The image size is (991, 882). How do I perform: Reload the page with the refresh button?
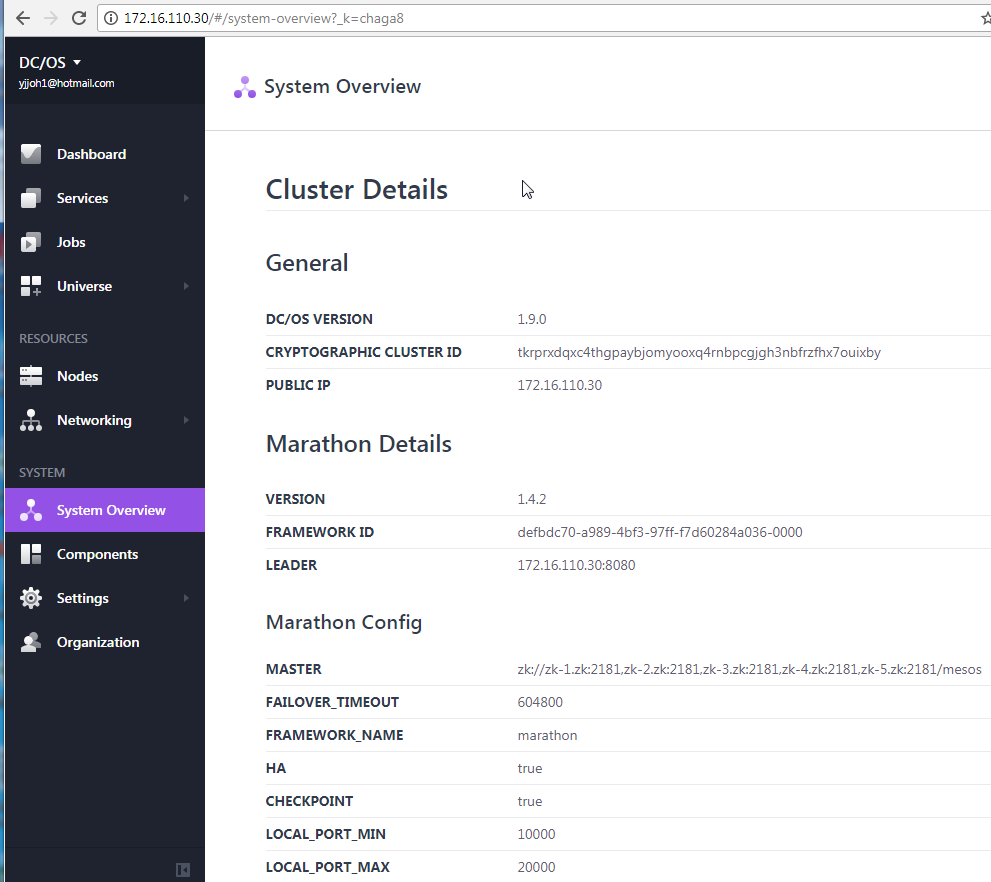[x=79, y=17]
